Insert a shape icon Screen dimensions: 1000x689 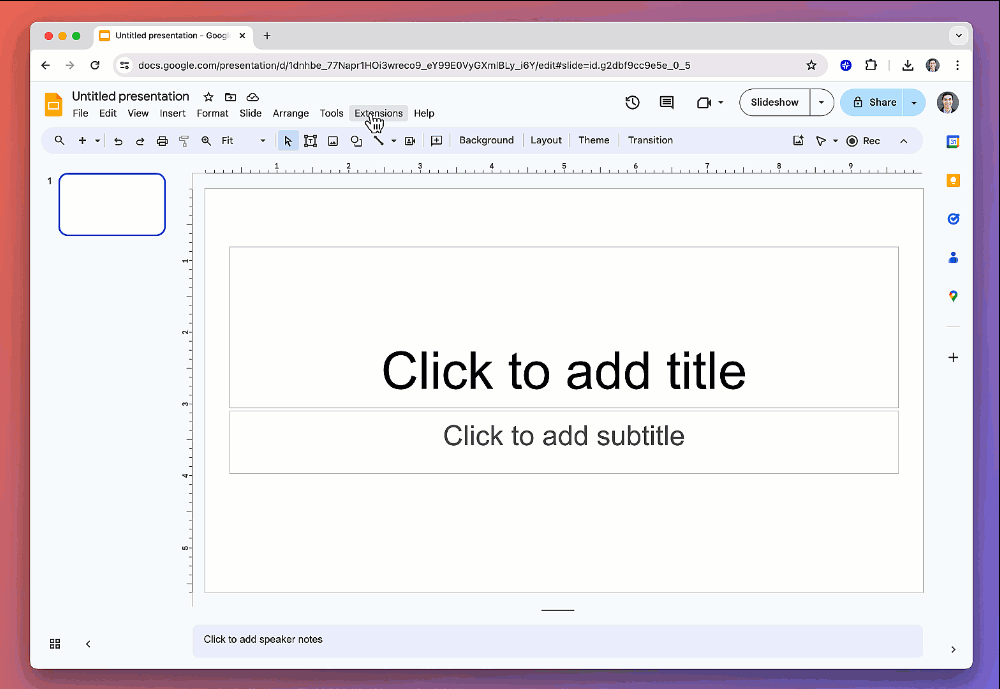(356, 141)
